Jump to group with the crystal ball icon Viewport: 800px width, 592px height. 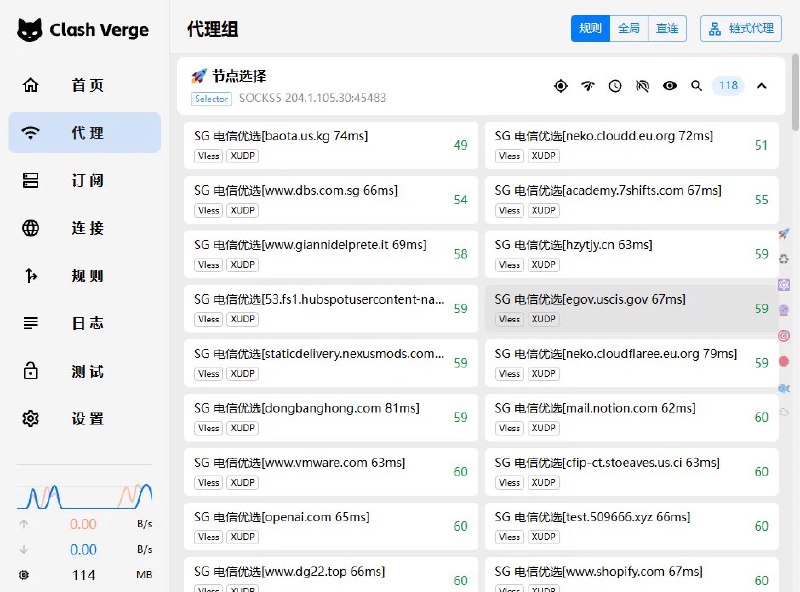click(x=784, y=310)
